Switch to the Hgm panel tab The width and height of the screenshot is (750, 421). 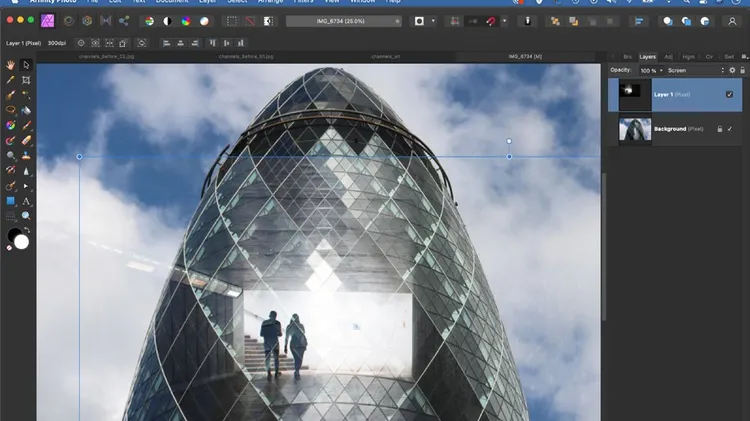(688, 56)
